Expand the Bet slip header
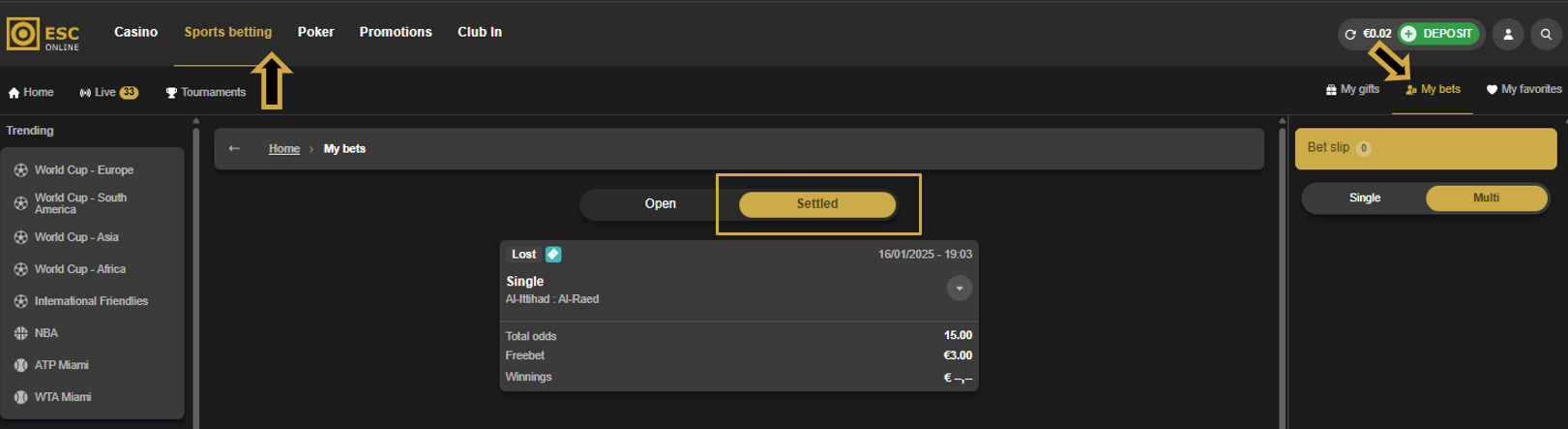The image size is (1568, 429). [x=1426, y=148]
